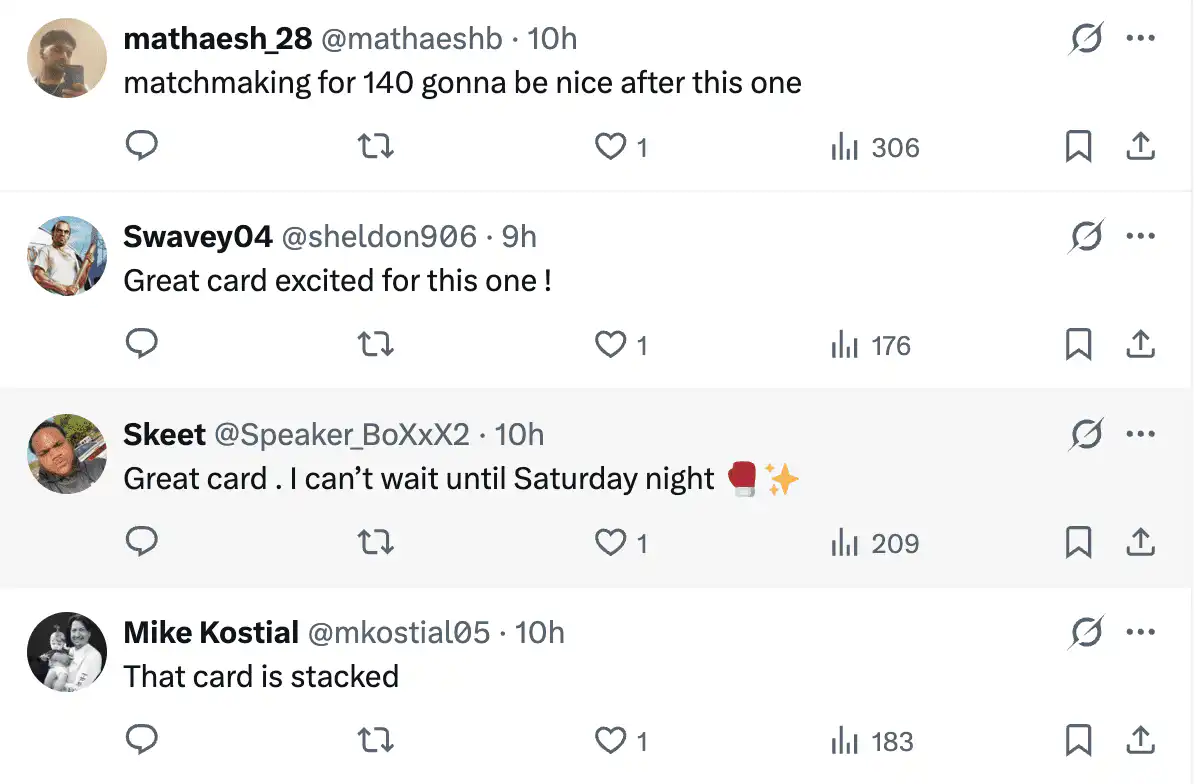Open three-dot menu on Swavey04's tweet
The image size is (1196, 784).
[x=1141, y=236]
